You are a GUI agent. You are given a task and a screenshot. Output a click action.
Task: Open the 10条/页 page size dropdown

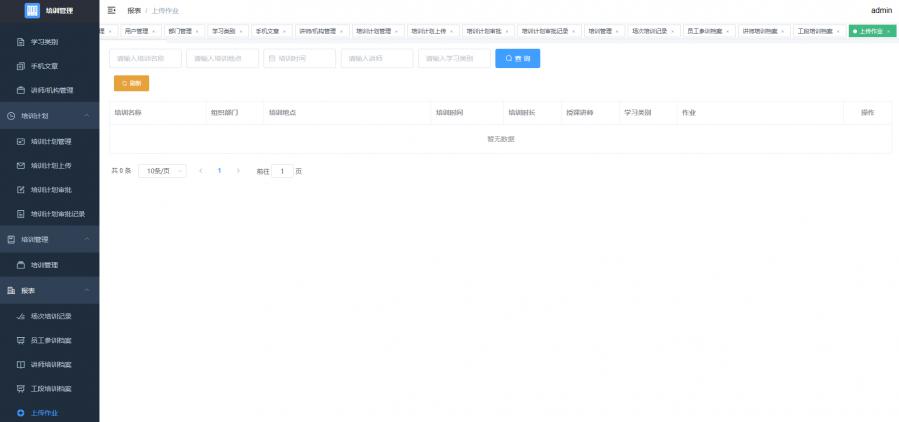[162, 171]
